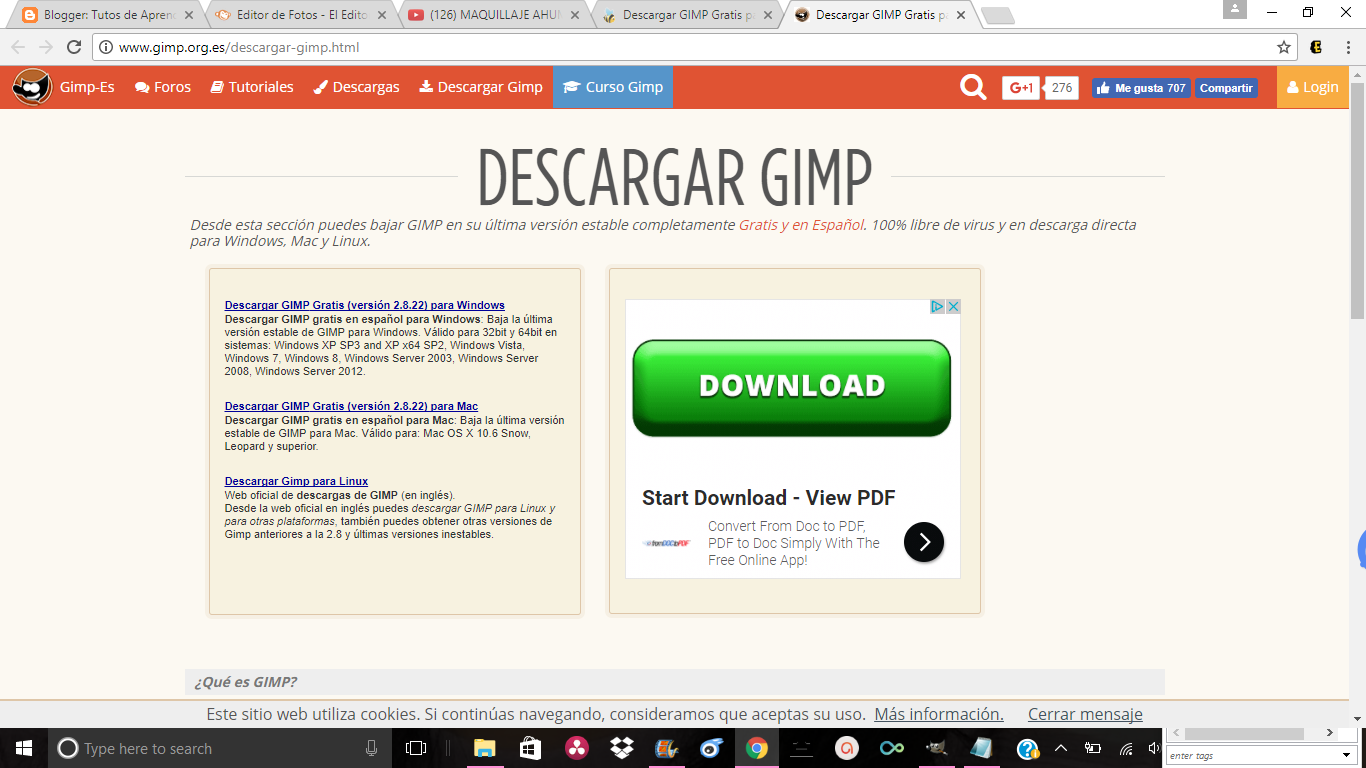Click the green DOWNLOAD ad button
The height and width of the screenshot is (768, 1366).
point(791,387)
